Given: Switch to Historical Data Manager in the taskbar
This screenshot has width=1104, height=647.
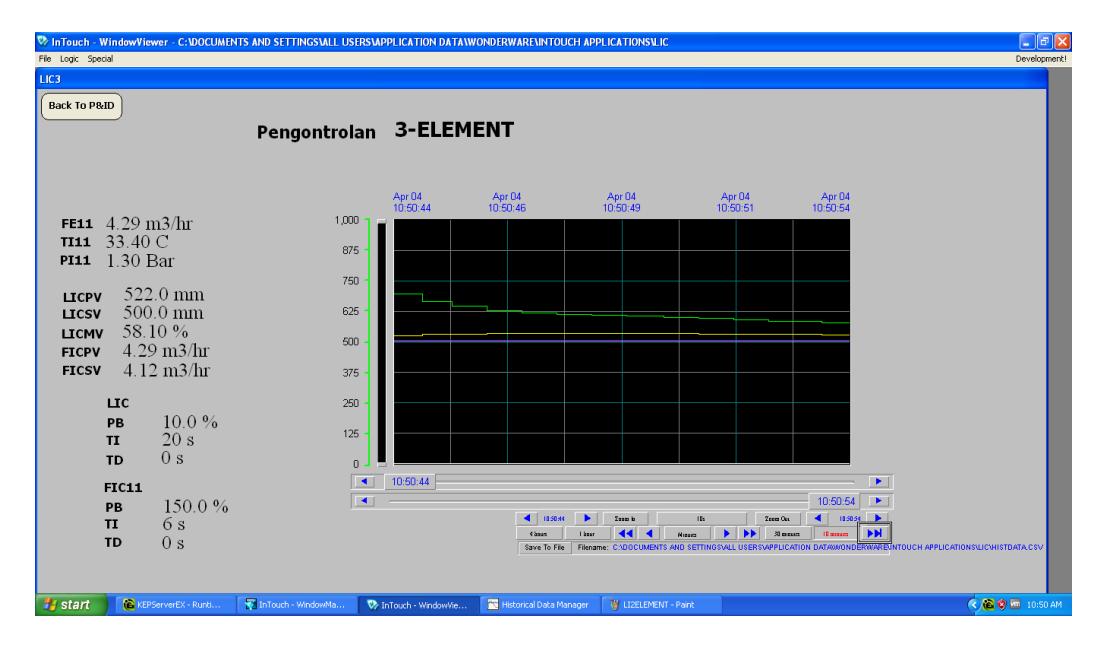Looking at the screenshot, I should pos(538,605).
